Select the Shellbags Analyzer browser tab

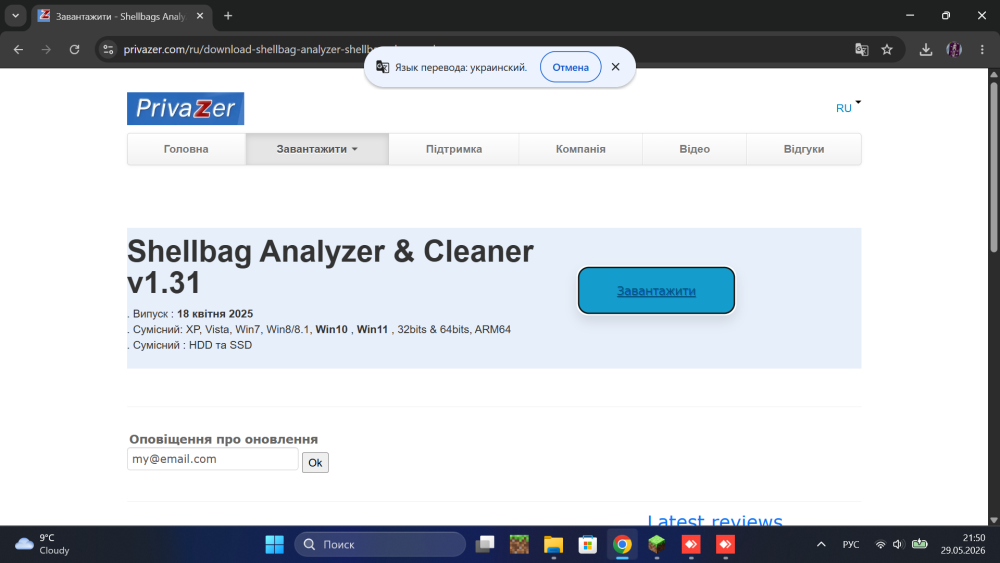point(120,16)
